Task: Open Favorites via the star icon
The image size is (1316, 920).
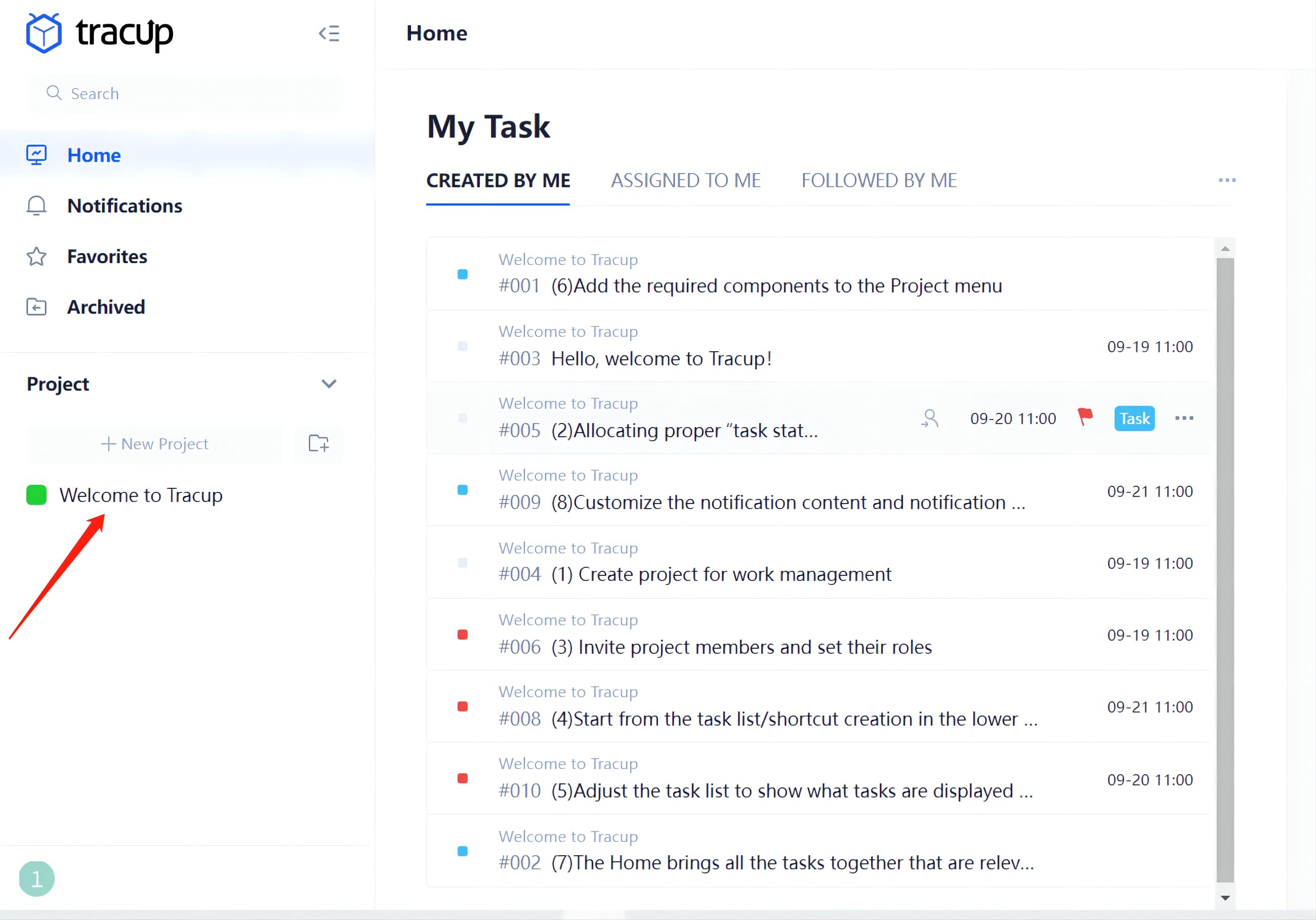Action: [x=35, y=256]
